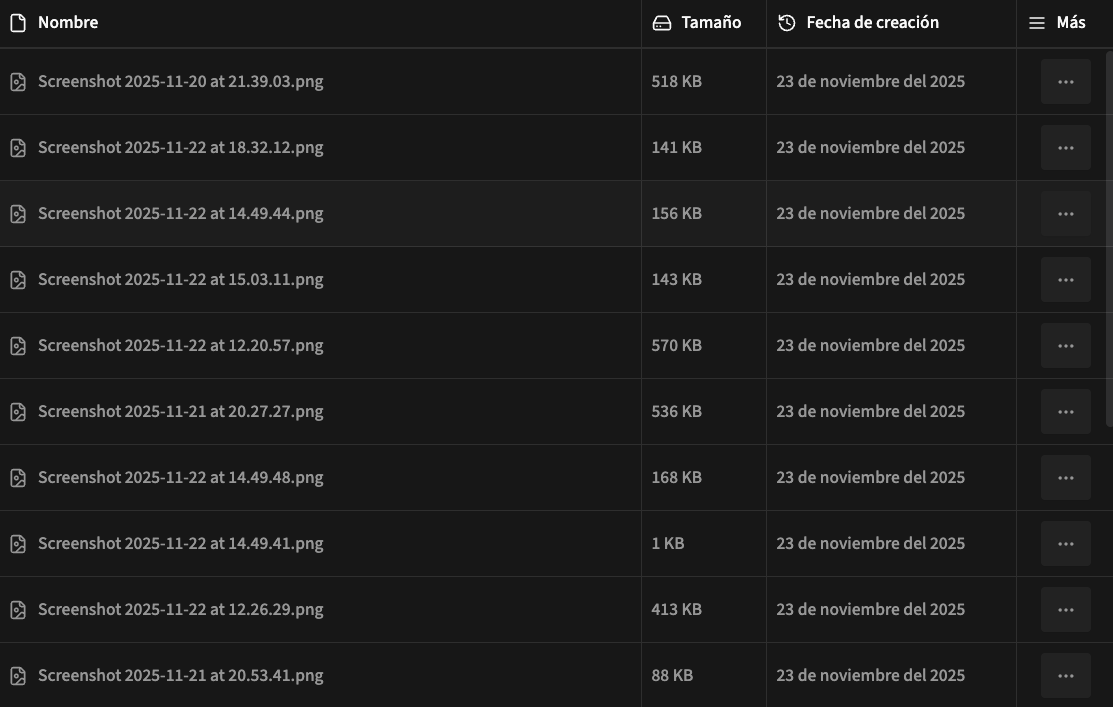The height and width of the screenshot is (707, 1113).
Task: Sort by Fecha de creación header
Action: point(872,23)
